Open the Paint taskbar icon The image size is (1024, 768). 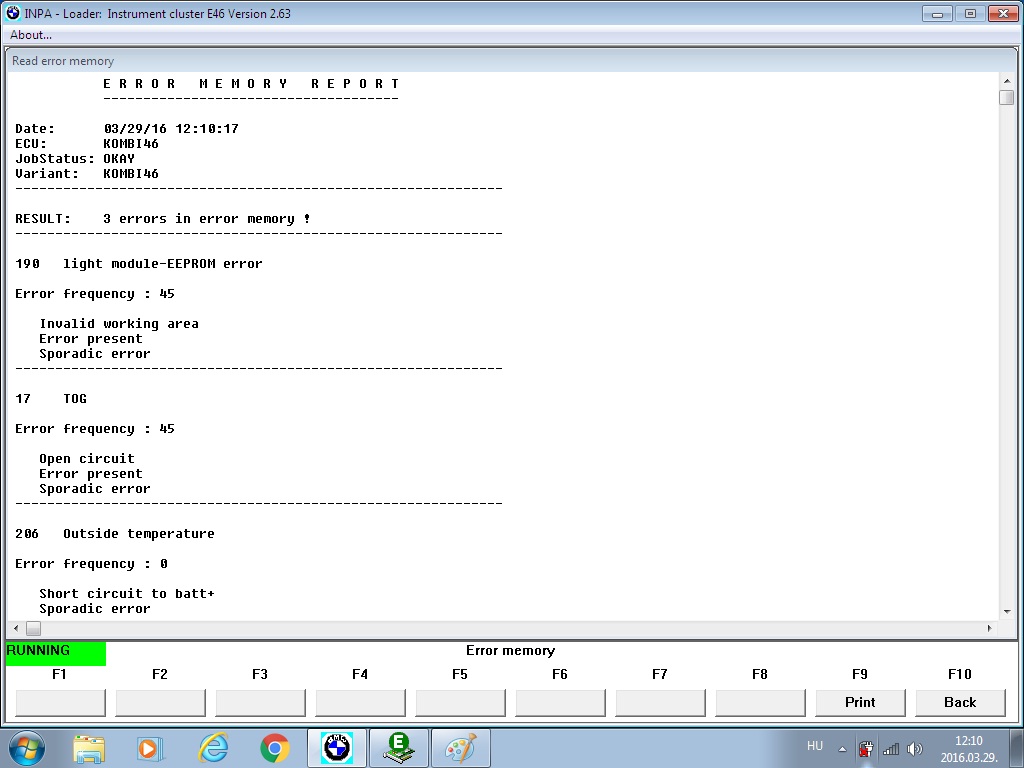click(x=460, y=748)
